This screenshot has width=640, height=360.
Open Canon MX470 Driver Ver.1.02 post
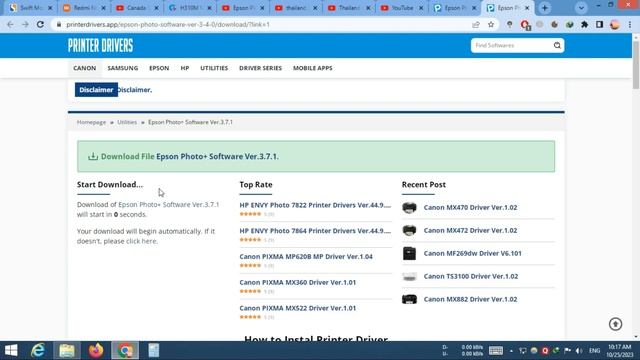click(470, 207)
